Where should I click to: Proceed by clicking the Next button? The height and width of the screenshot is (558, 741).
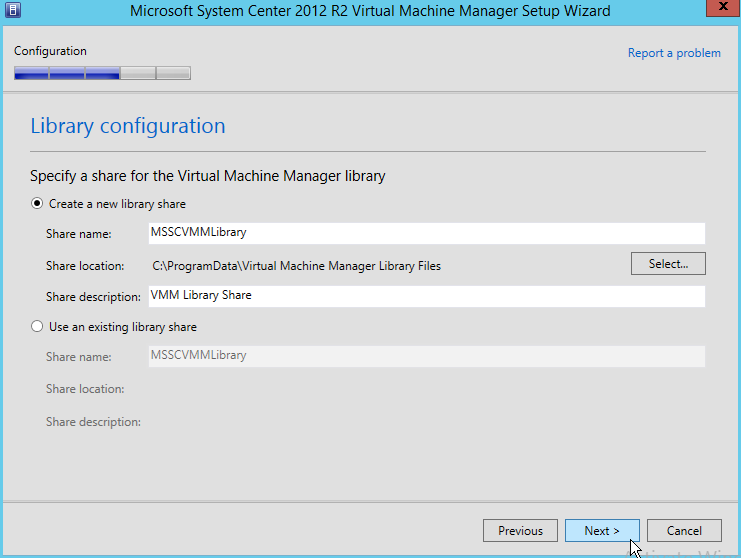tap(602, 531)
